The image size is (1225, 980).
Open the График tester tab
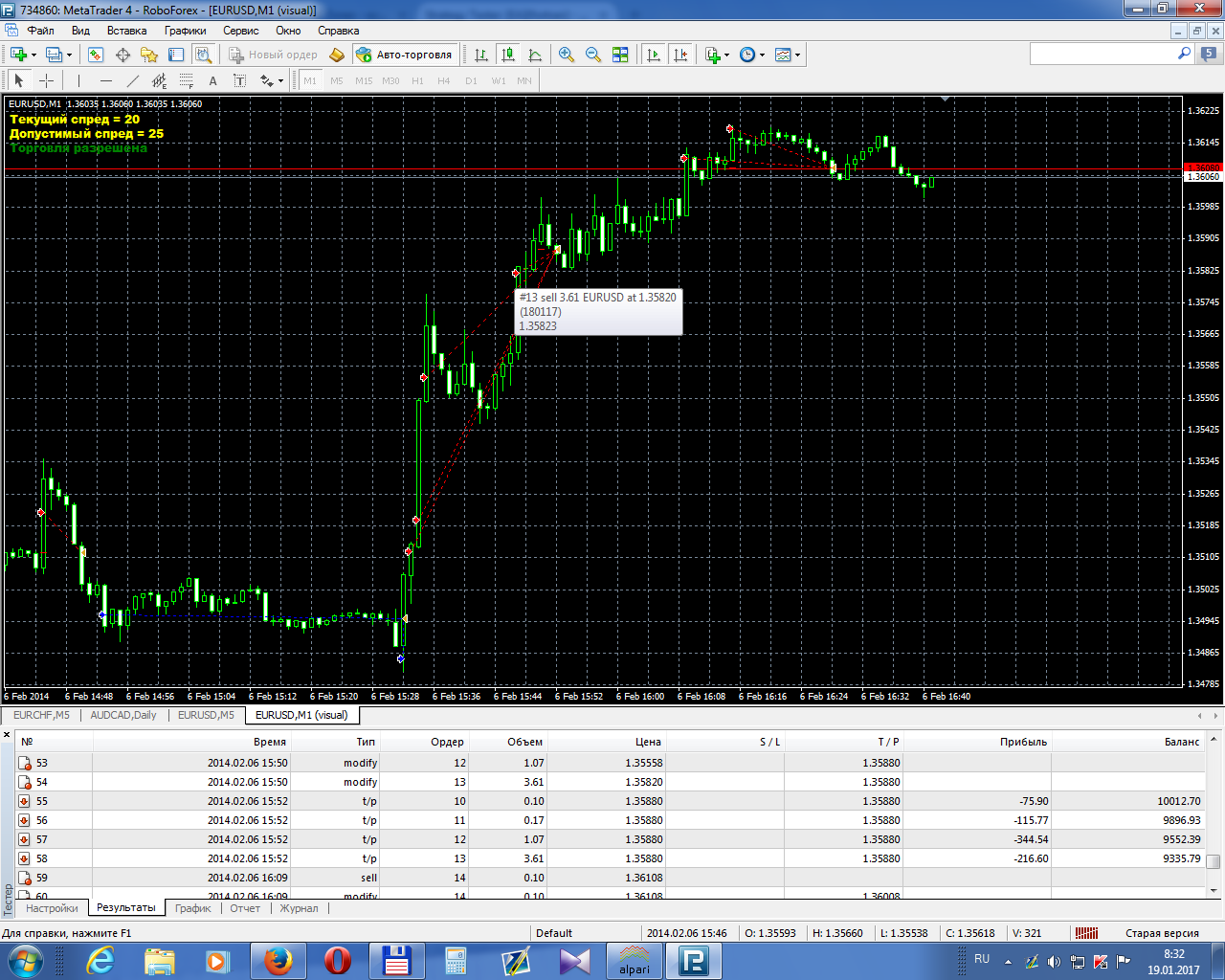pyautogui.click(x=192, y=908)
